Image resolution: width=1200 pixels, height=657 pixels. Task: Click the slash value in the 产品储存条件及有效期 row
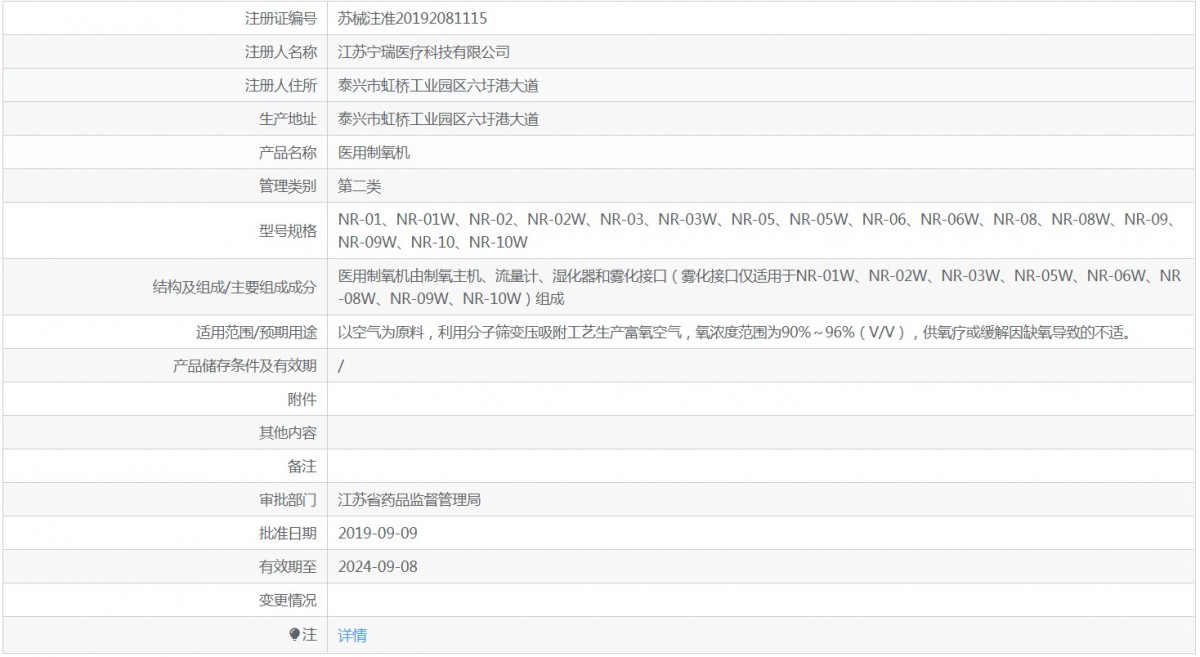[341, 366]
